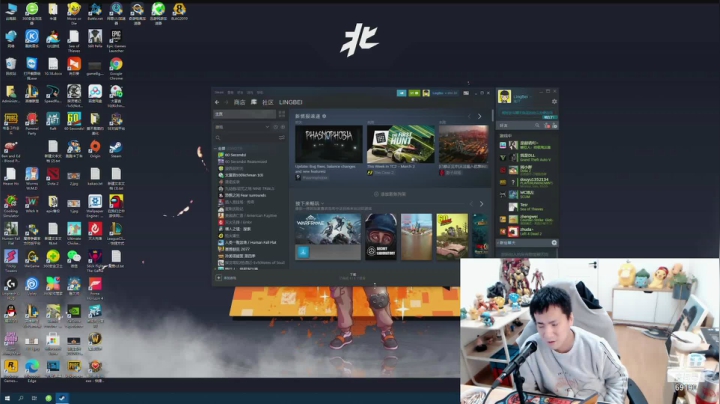Select the friend playing Left 4 Dead 2
This screenshot has width=720, height=404.
click(x=527, y=232)
